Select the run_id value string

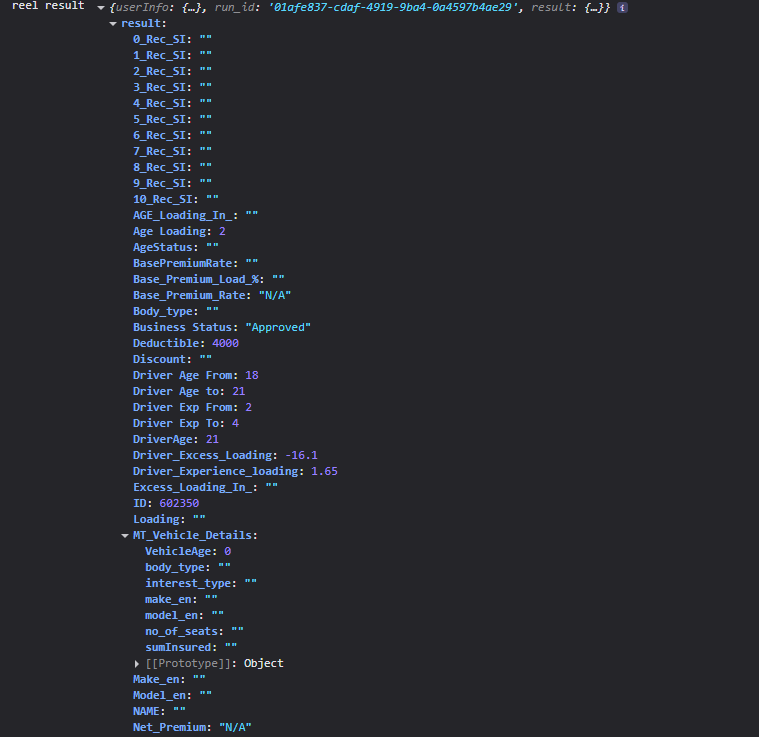[x=393, y=8]
